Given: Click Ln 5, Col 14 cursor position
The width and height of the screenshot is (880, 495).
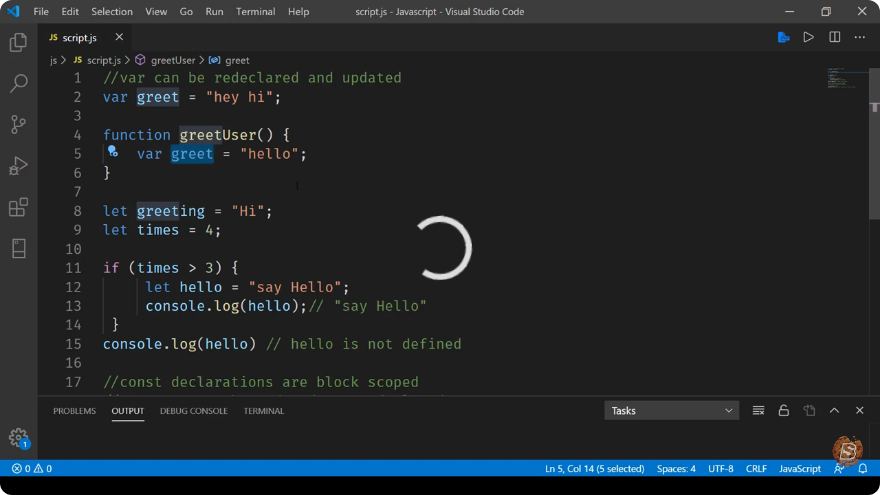Looking at the screenshot, I should click(594, 469).
